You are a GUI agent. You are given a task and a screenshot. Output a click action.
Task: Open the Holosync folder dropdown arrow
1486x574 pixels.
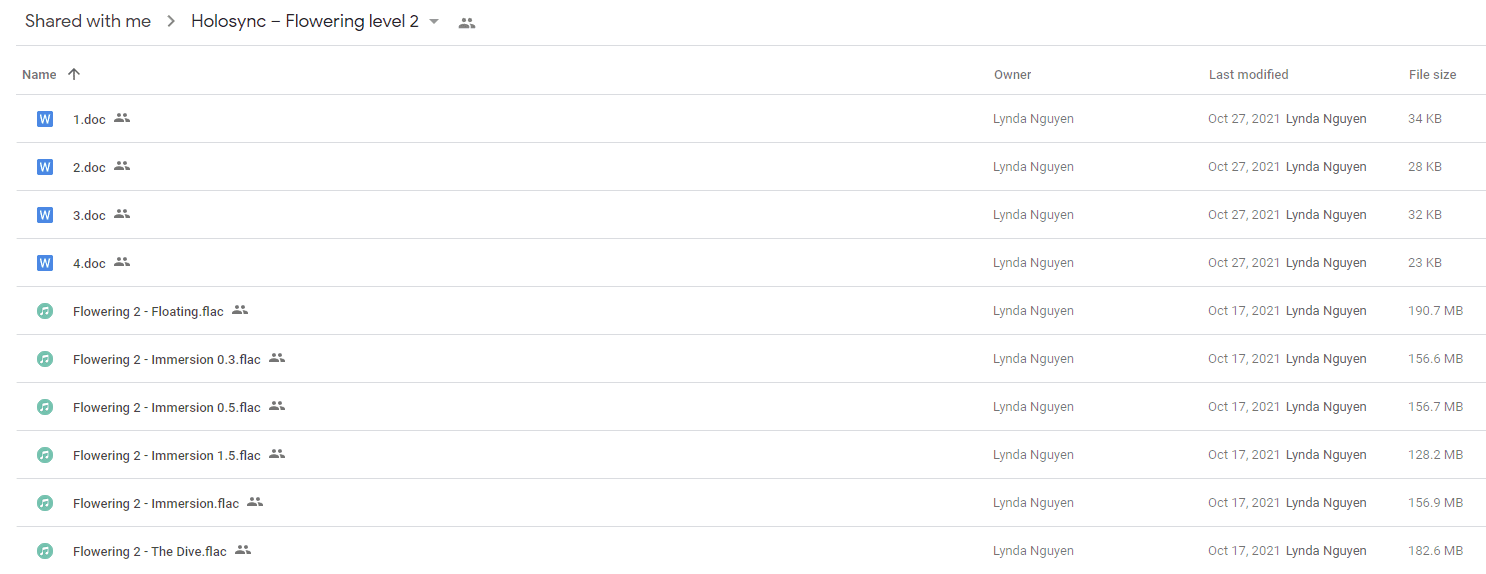point(434,22)
